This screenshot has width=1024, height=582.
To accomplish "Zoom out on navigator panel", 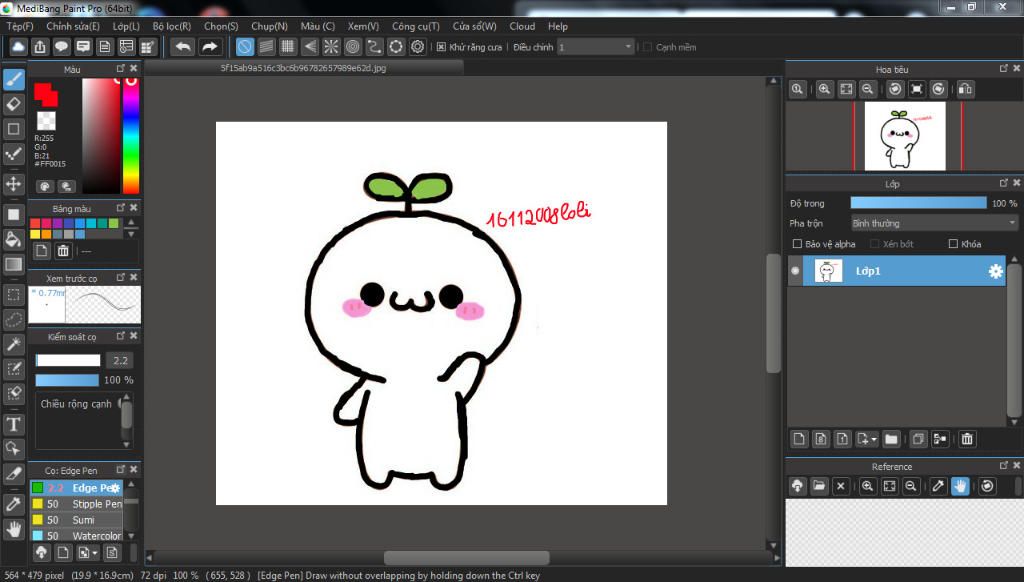I will (x=868, y=89).
